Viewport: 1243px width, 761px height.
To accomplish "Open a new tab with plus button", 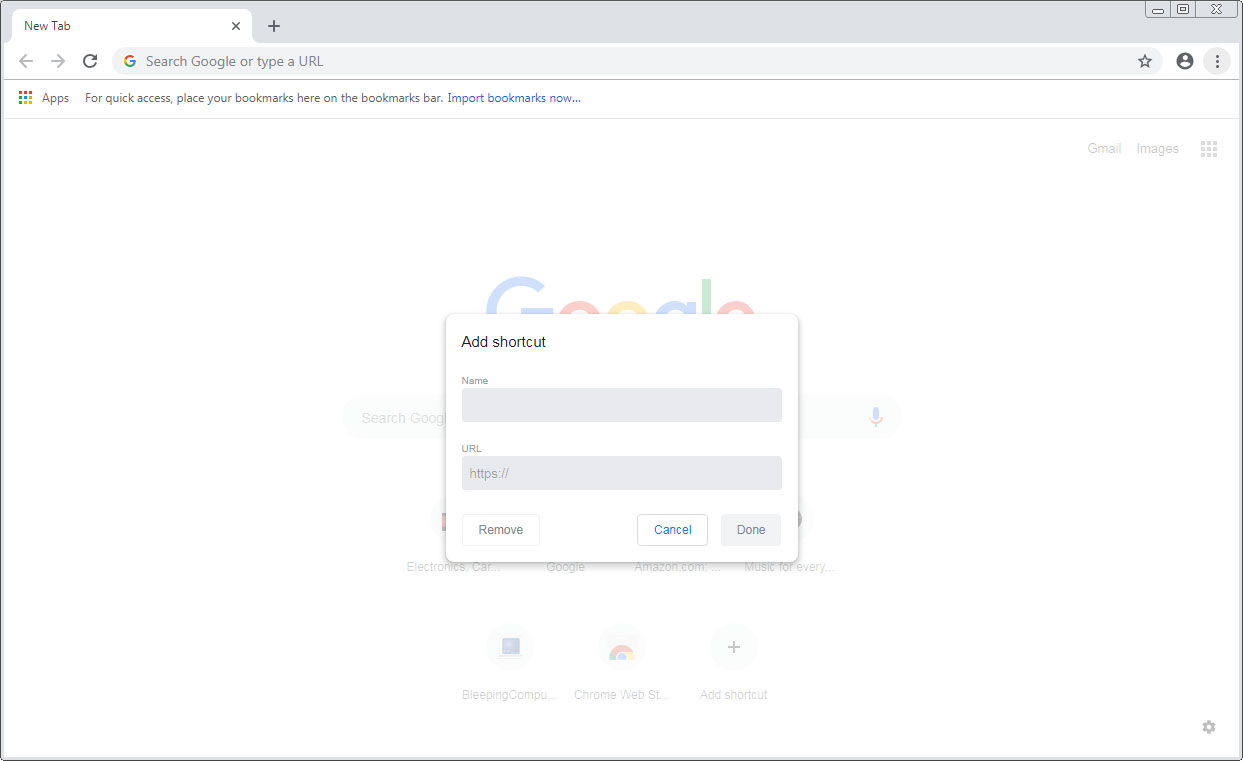I will 274,26.
